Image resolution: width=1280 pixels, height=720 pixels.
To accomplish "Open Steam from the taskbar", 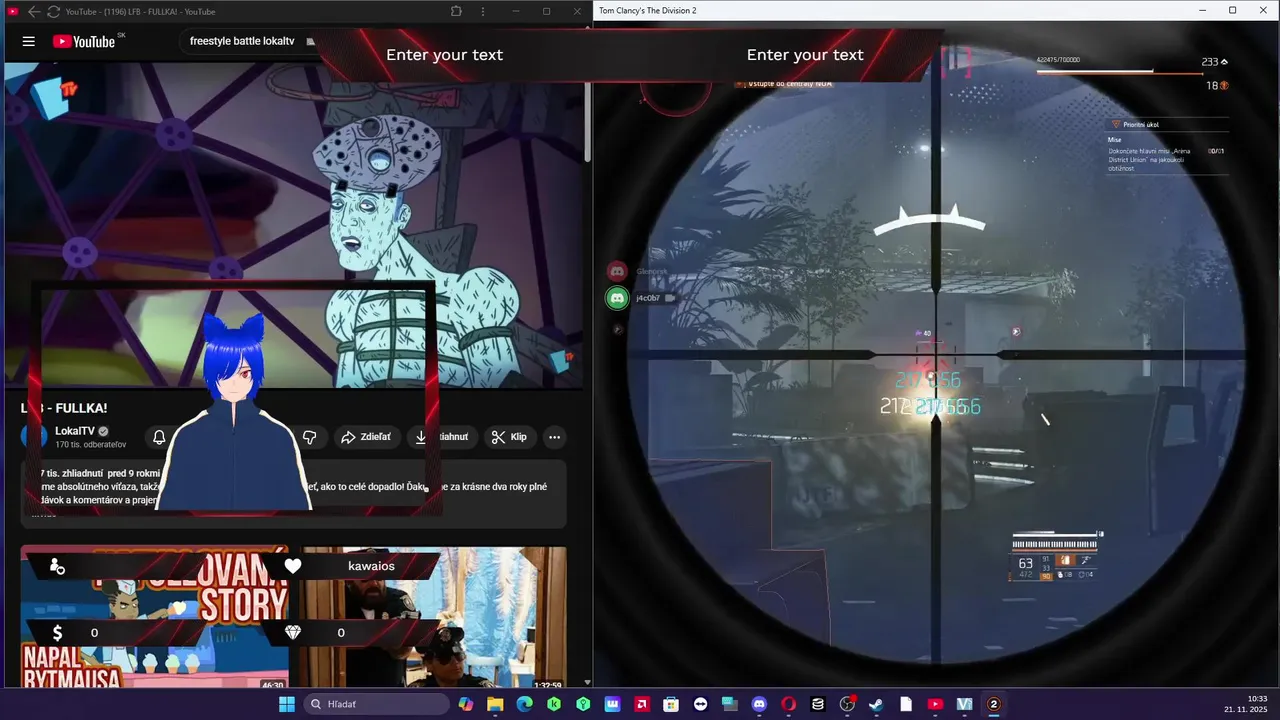I will click(x=876, y=704).
